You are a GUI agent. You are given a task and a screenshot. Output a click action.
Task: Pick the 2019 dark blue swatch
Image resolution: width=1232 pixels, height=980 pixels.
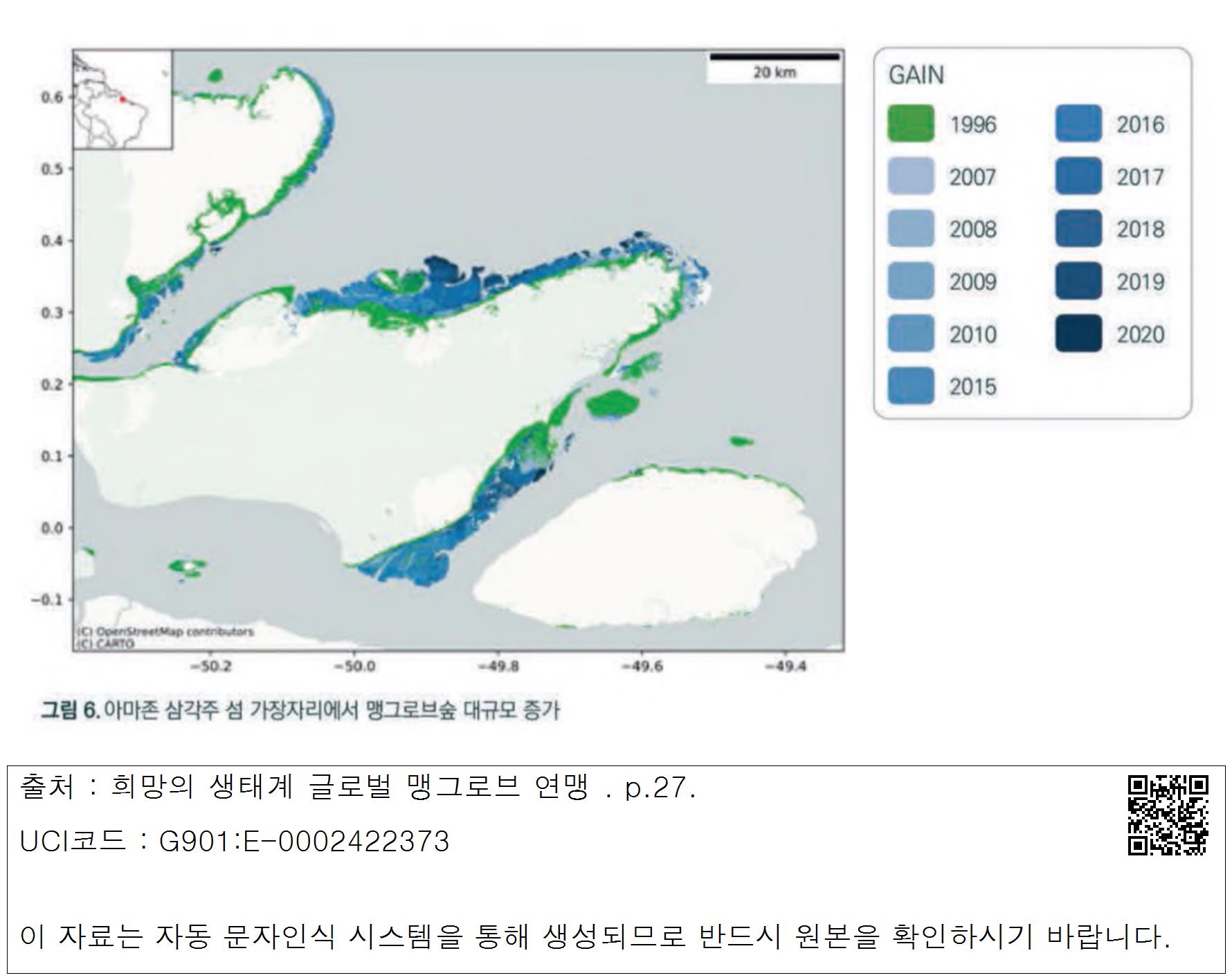pos(1078,282)
